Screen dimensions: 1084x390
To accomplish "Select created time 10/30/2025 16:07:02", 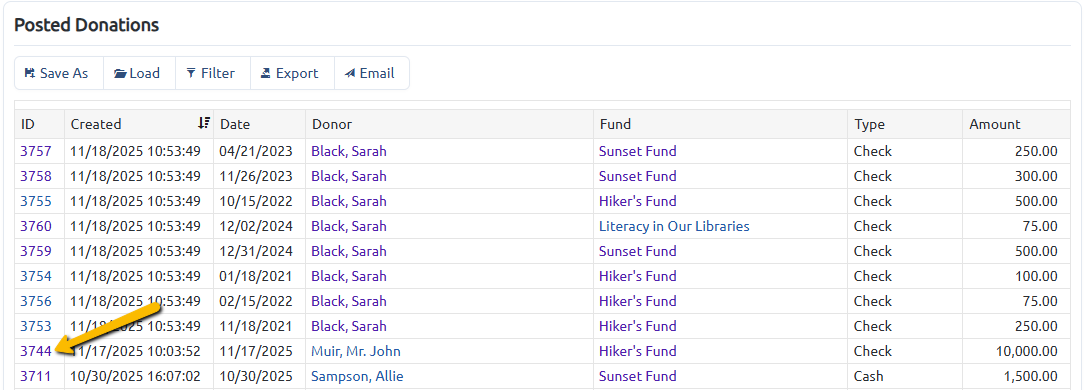I will tap(139, 376).
